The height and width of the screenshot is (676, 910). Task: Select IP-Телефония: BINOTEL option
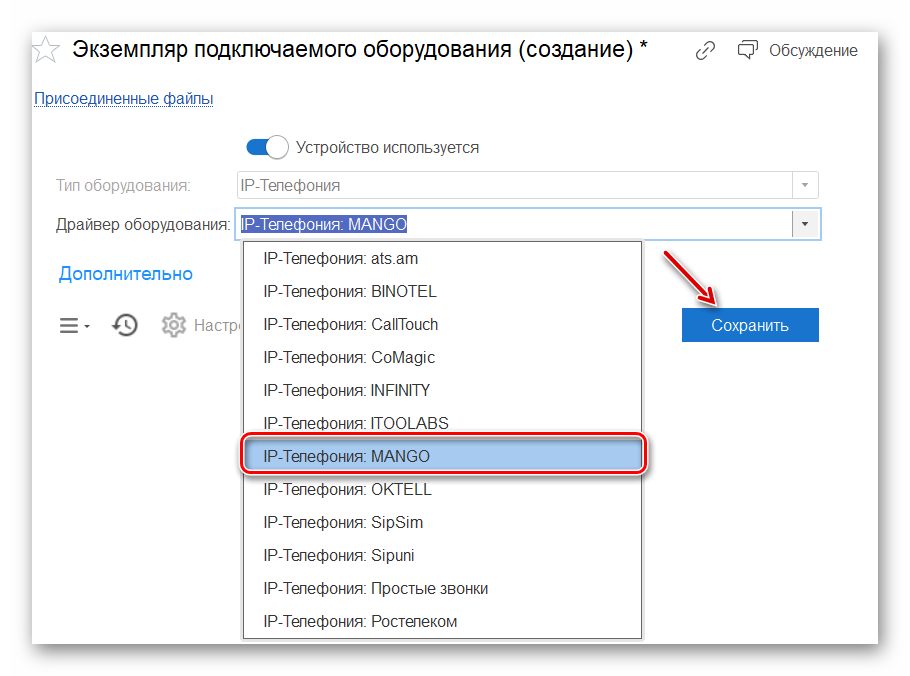click(442, 291)
